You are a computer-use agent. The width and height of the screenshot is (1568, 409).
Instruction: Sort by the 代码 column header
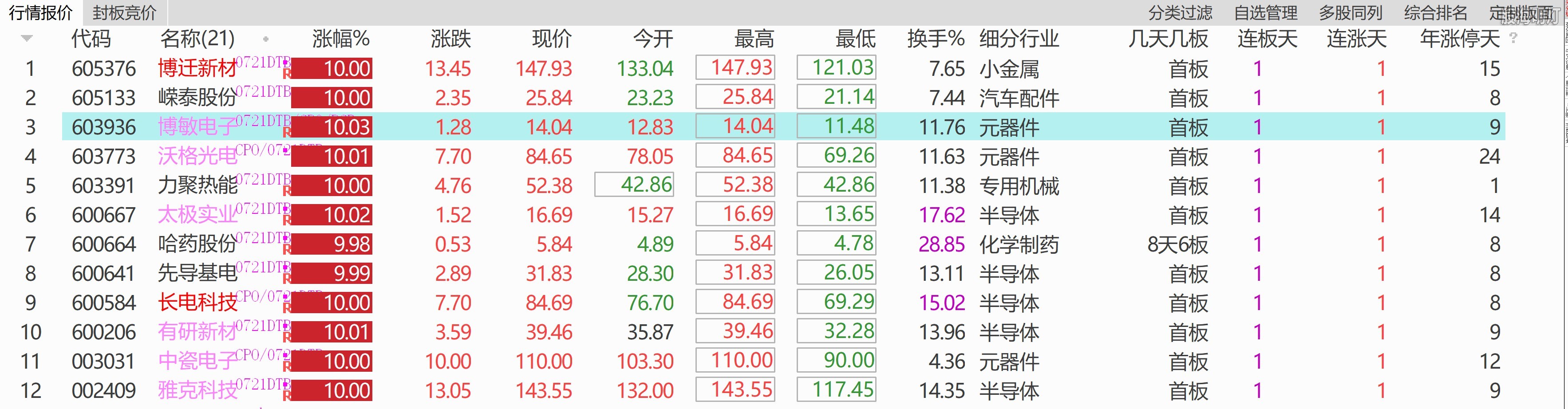coord(91,39)
